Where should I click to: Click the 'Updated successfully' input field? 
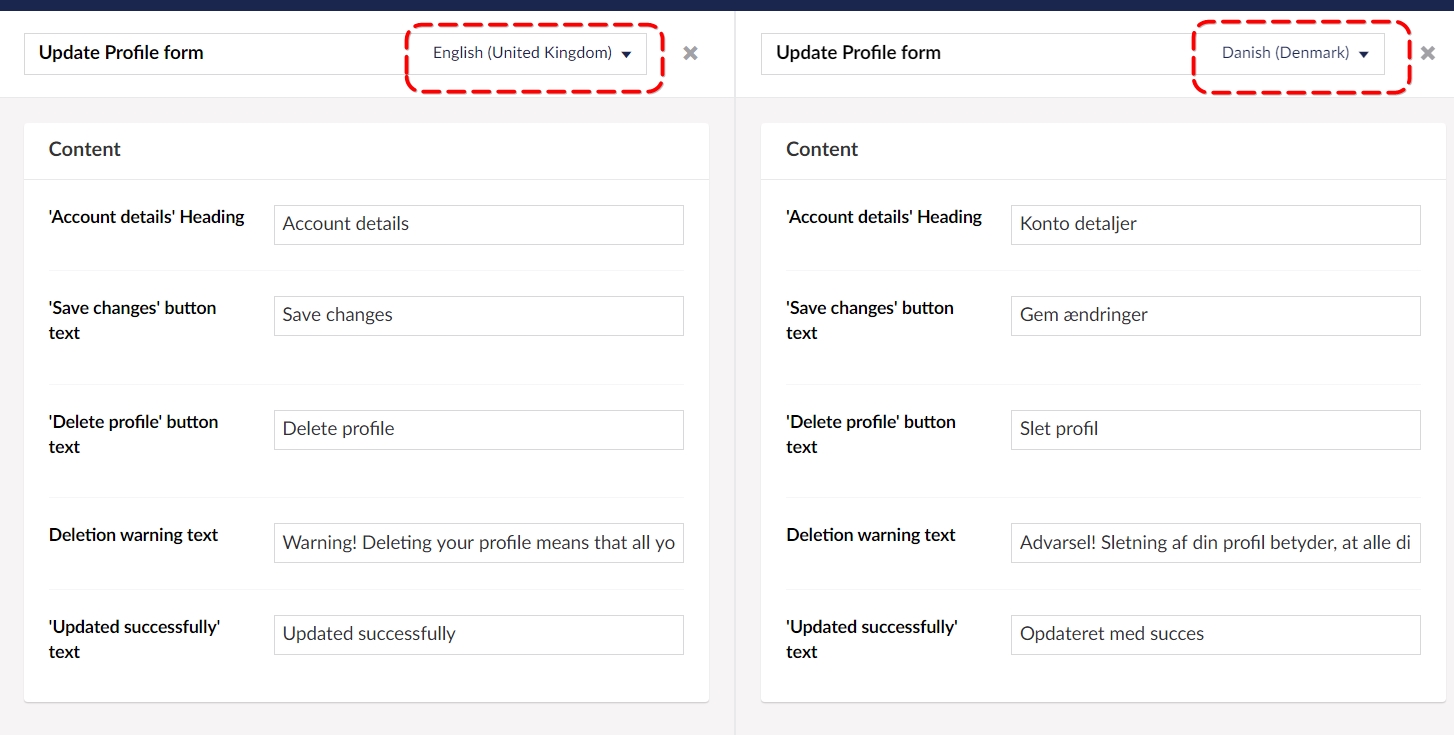point(479,634)
